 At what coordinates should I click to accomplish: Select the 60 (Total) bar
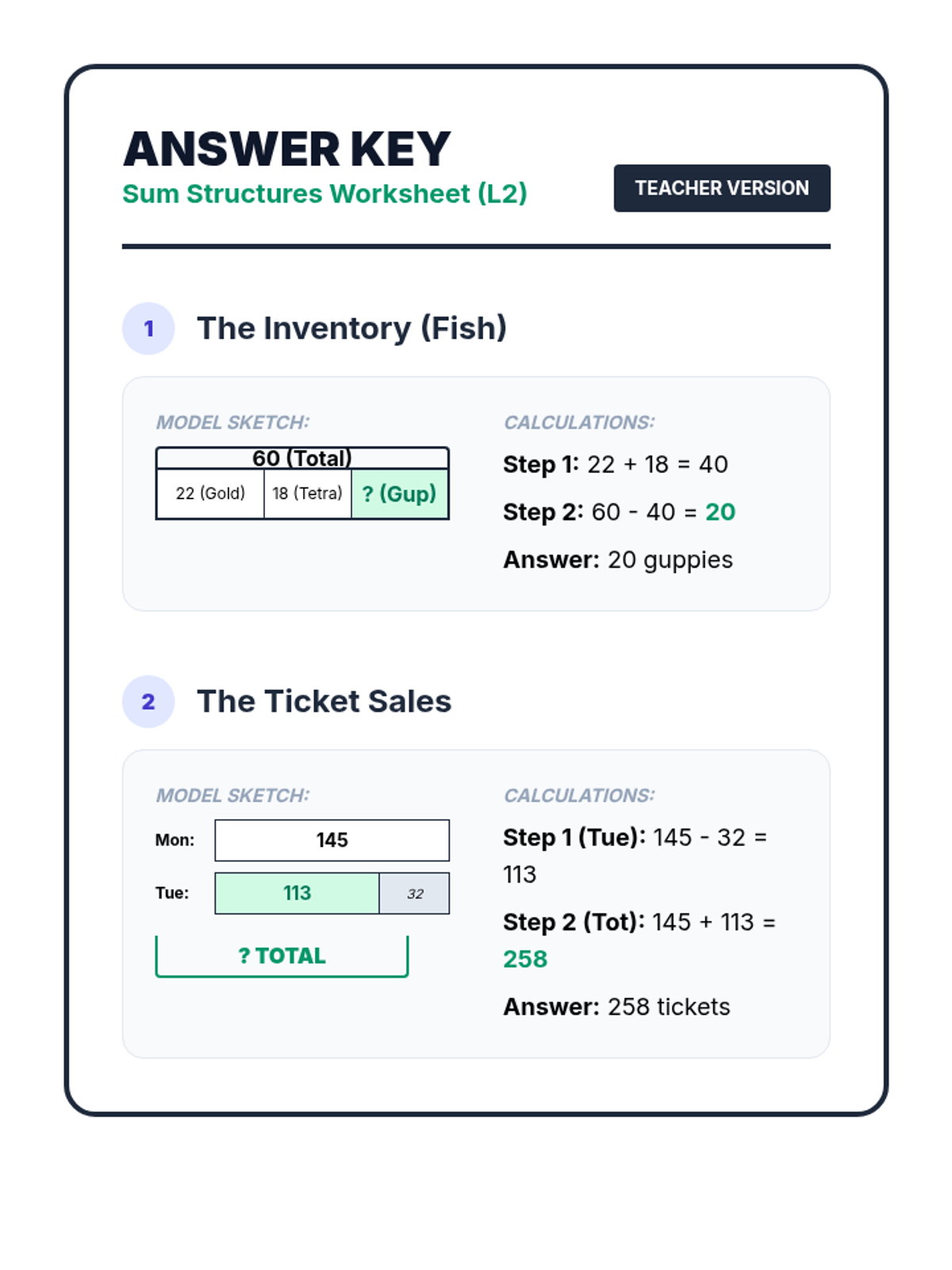(x=302, y=458)
